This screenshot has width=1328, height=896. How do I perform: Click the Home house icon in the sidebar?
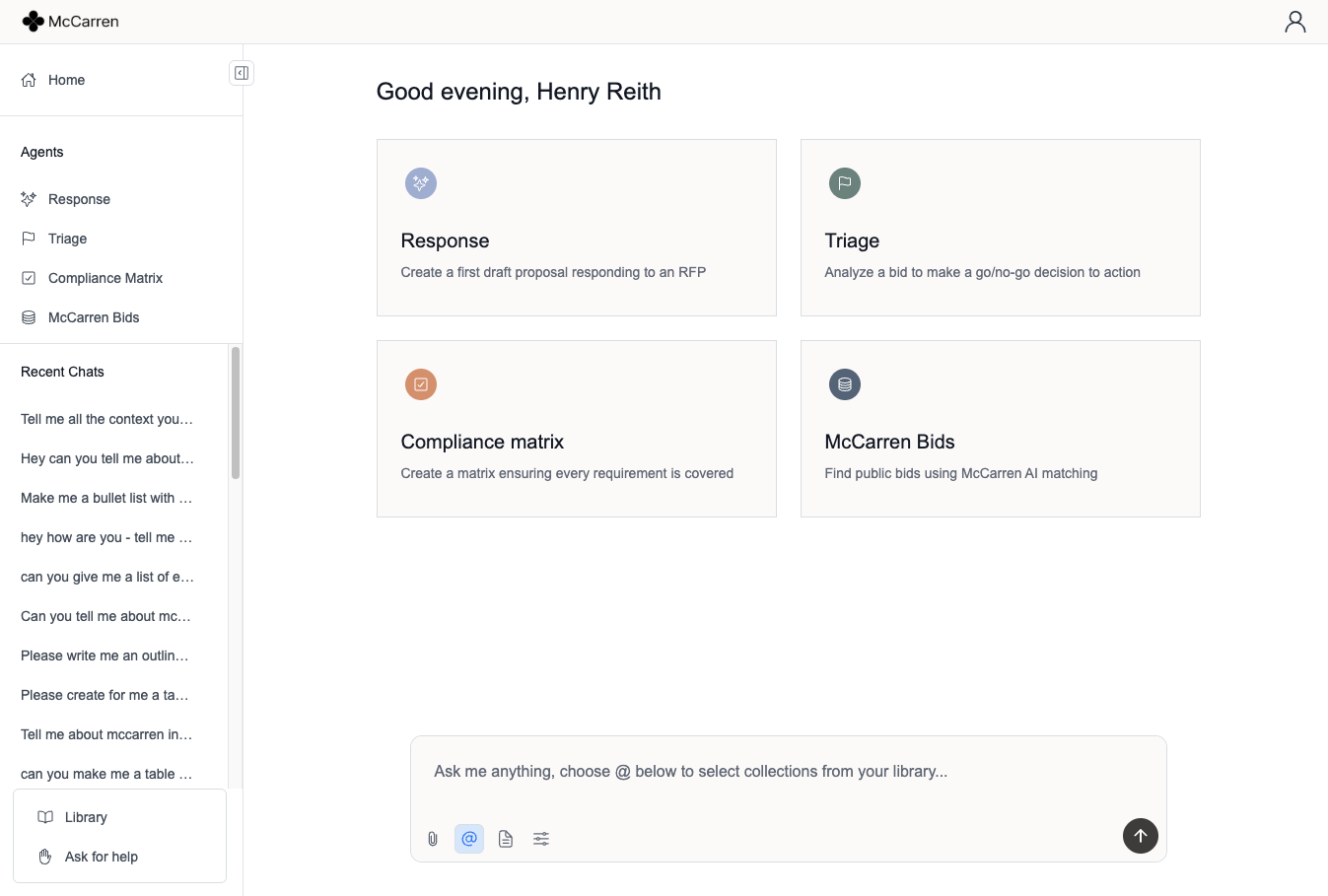[29, 80]
